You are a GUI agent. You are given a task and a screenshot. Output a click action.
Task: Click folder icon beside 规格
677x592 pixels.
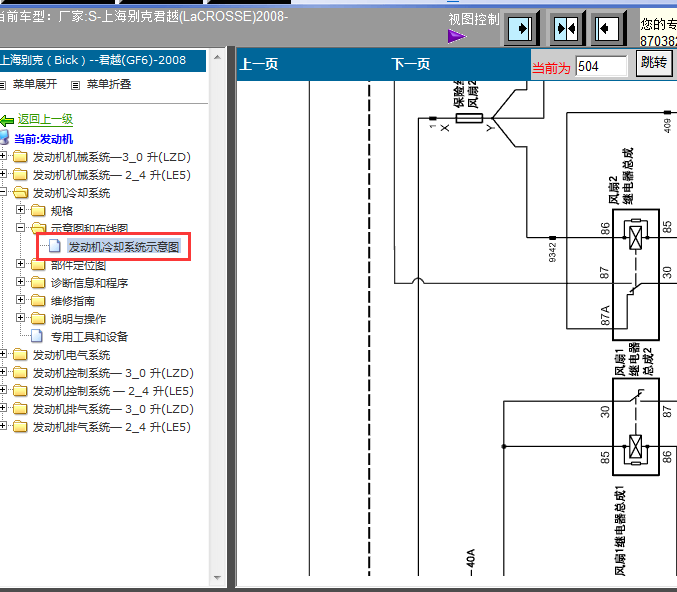click(x=38, y=210)
